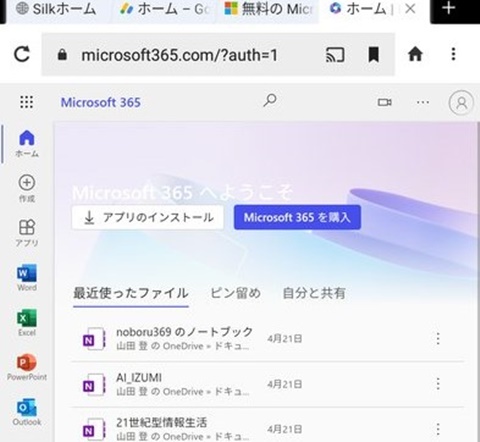Tap the cast screen icon

tap(335, 55)
